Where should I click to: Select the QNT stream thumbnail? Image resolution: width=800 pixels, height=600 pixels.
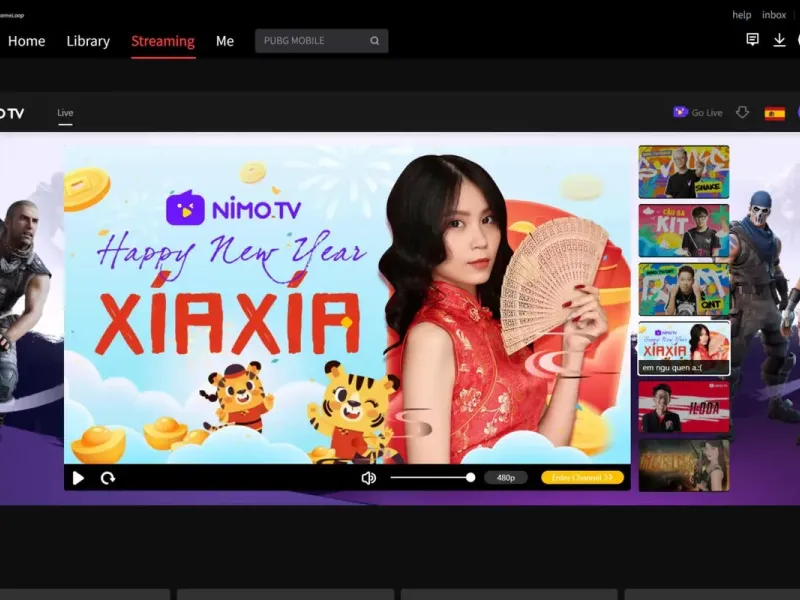coord(684,289)
